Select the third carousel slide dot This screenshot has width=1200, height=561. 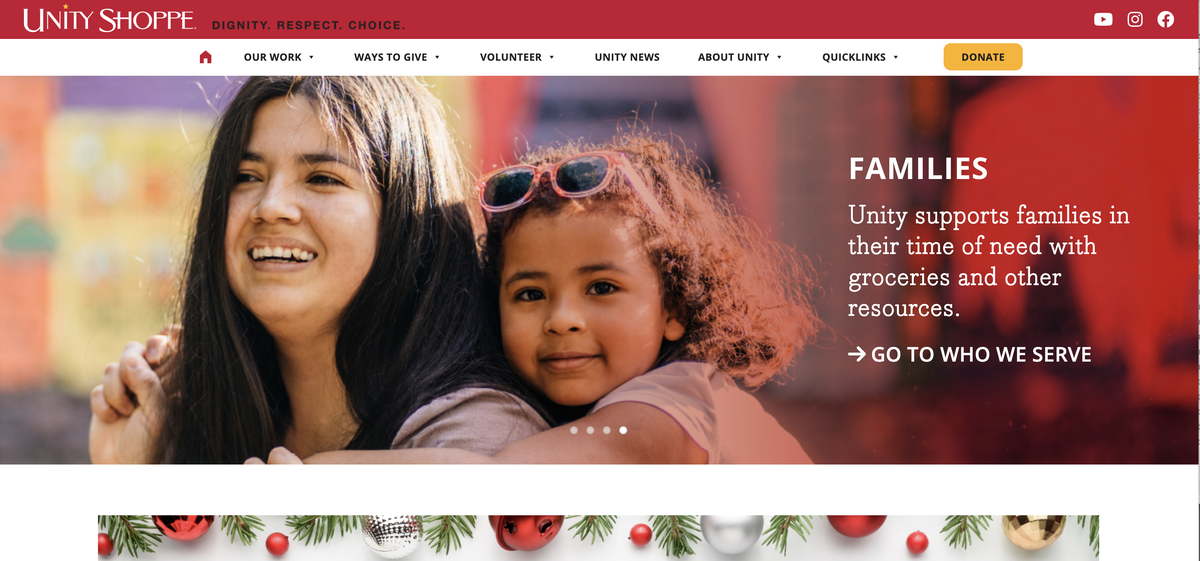[x=607, y=430]
